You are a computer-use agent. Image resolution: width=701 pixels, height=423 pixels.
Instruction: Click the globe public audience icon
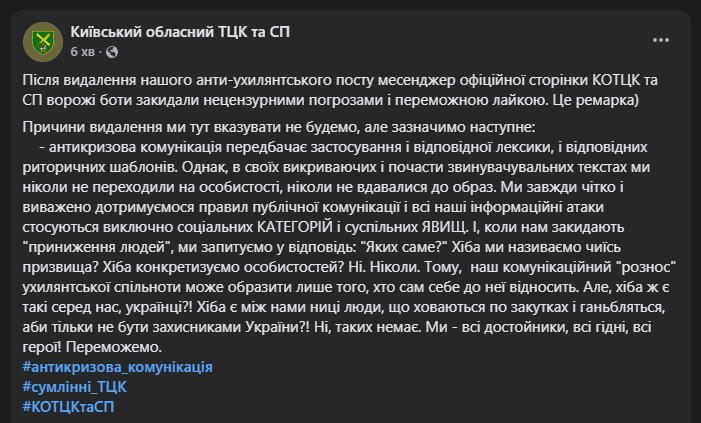111,51
